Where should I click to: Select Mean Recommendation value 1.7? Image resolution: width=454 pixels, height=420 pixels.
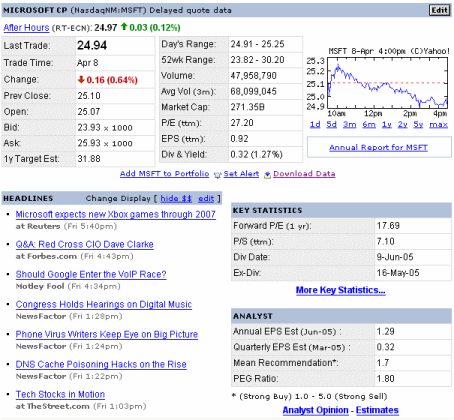point(383,363)
